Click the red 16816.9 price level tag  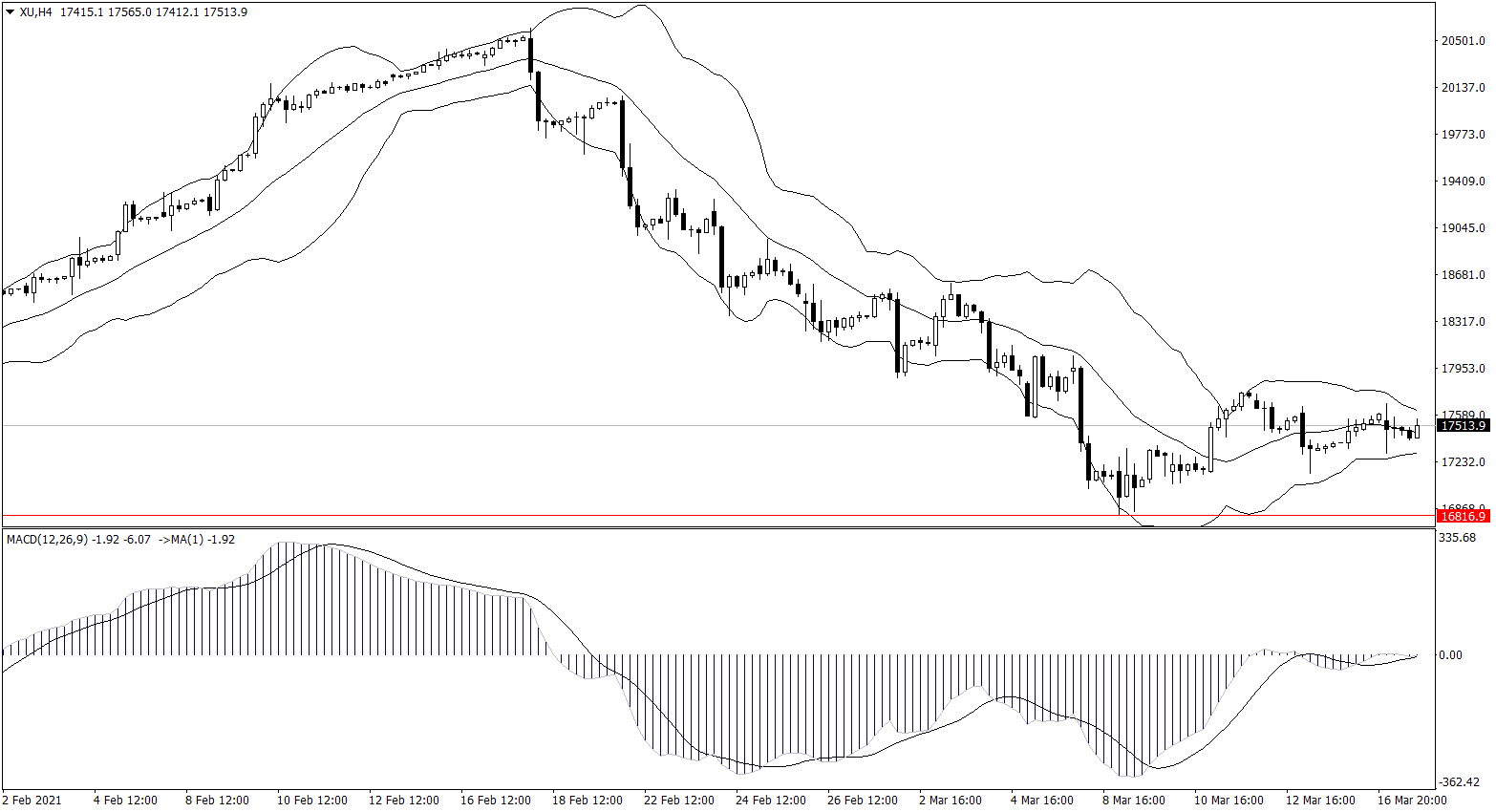coord(1464,517)
